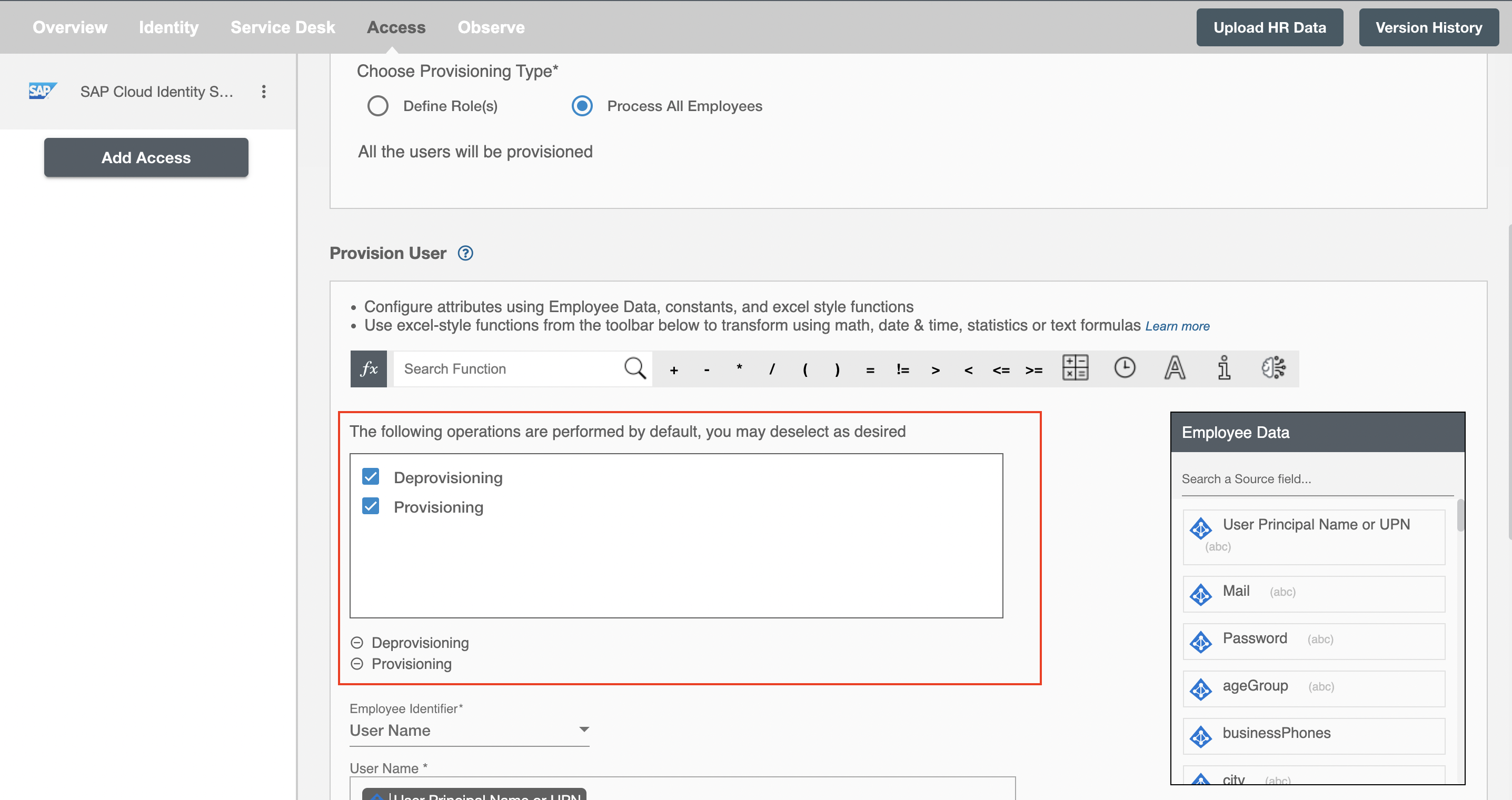The width and height of the screenshot is (1512, 800).
Task: Toggle the Provisioning checkbox off
Action: (370, 507)
